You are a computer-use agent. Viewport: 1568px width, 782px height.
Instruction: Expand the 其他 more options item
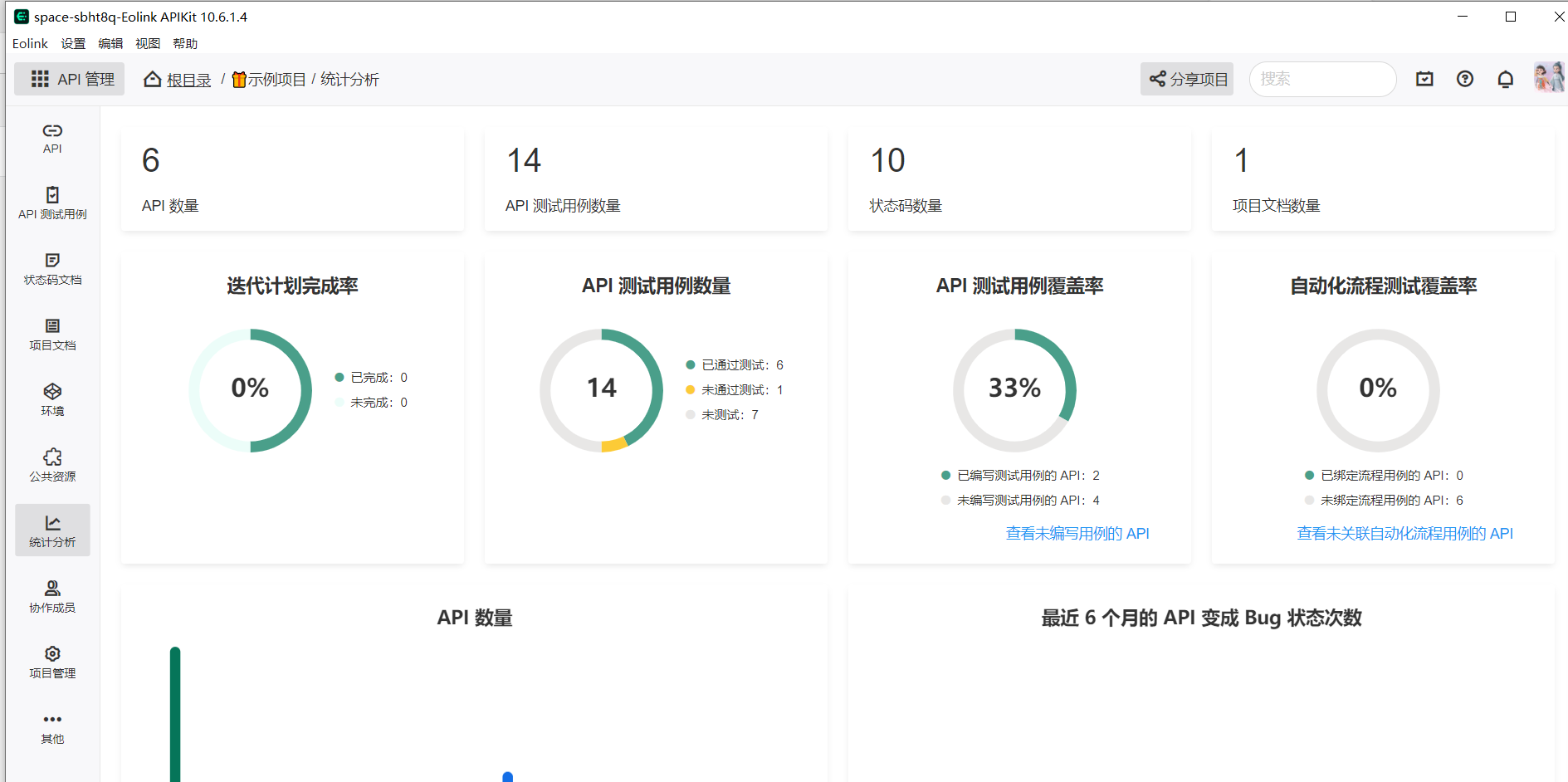click(52, 729)
